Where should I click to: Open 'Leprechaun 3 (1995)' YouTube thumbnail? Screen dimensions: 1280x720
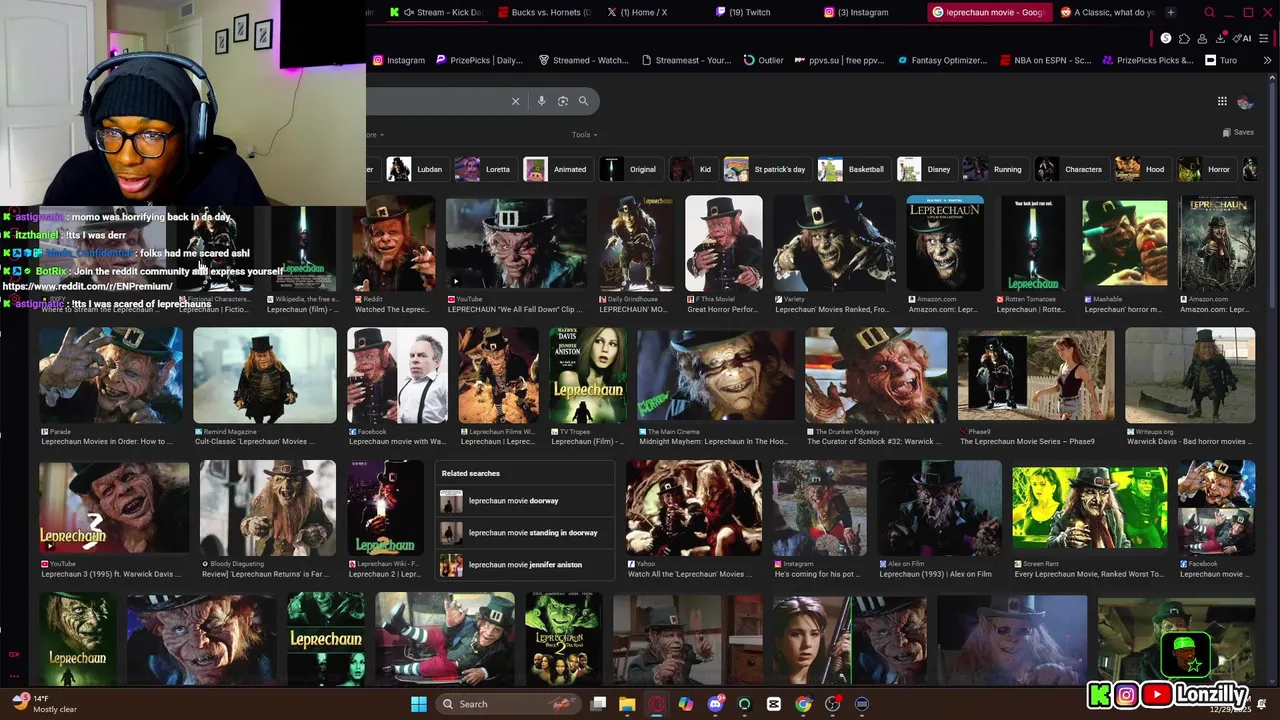(113, 507)
